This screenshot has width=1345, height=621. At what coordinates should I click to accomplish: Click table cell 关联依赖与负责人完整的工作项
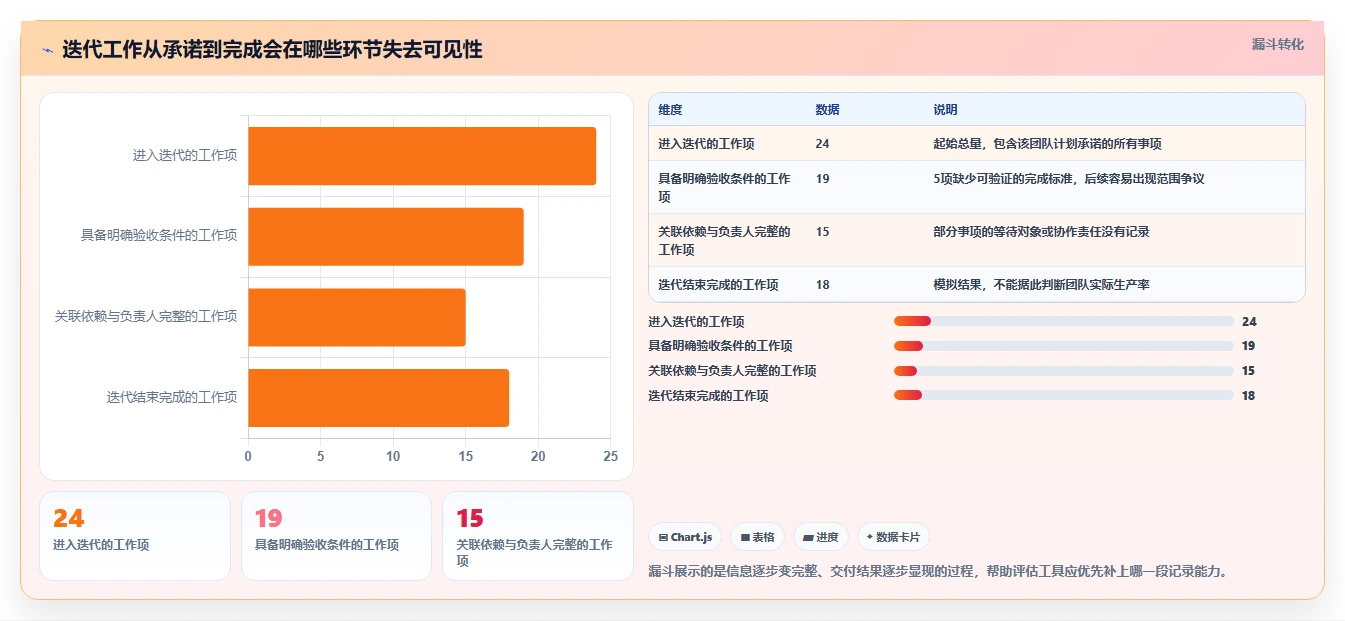(725, 241)
